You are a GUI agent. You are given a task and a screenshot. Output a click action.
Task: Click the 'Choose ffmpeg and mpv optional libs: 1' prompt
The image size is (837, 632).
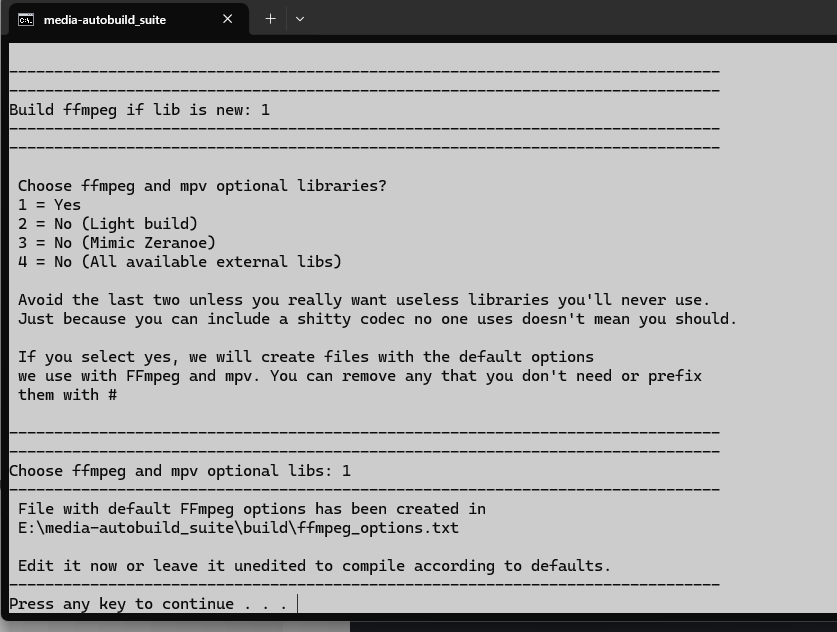click(180, 471)
